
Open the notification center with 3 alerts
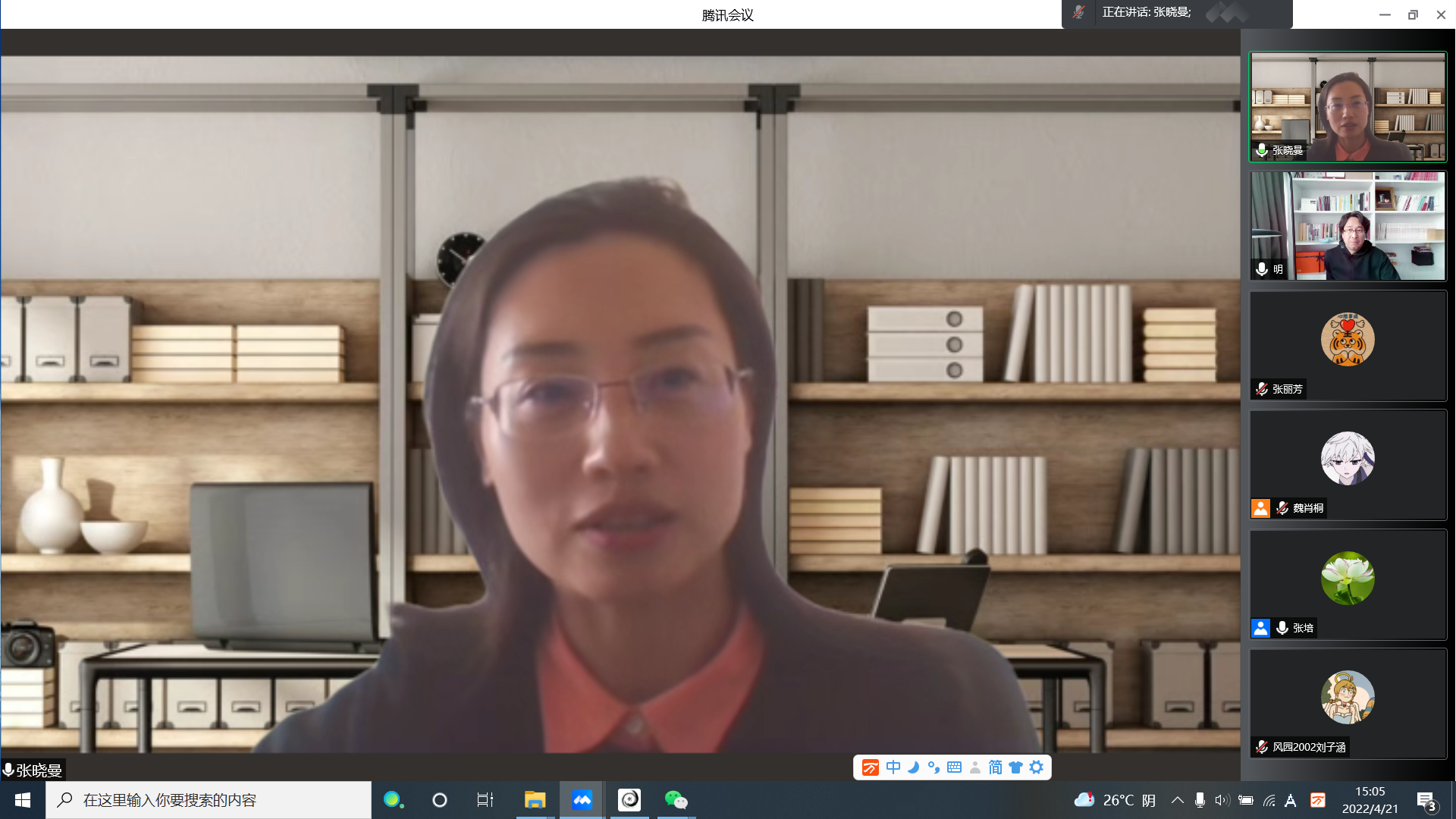click(1426, 801)
